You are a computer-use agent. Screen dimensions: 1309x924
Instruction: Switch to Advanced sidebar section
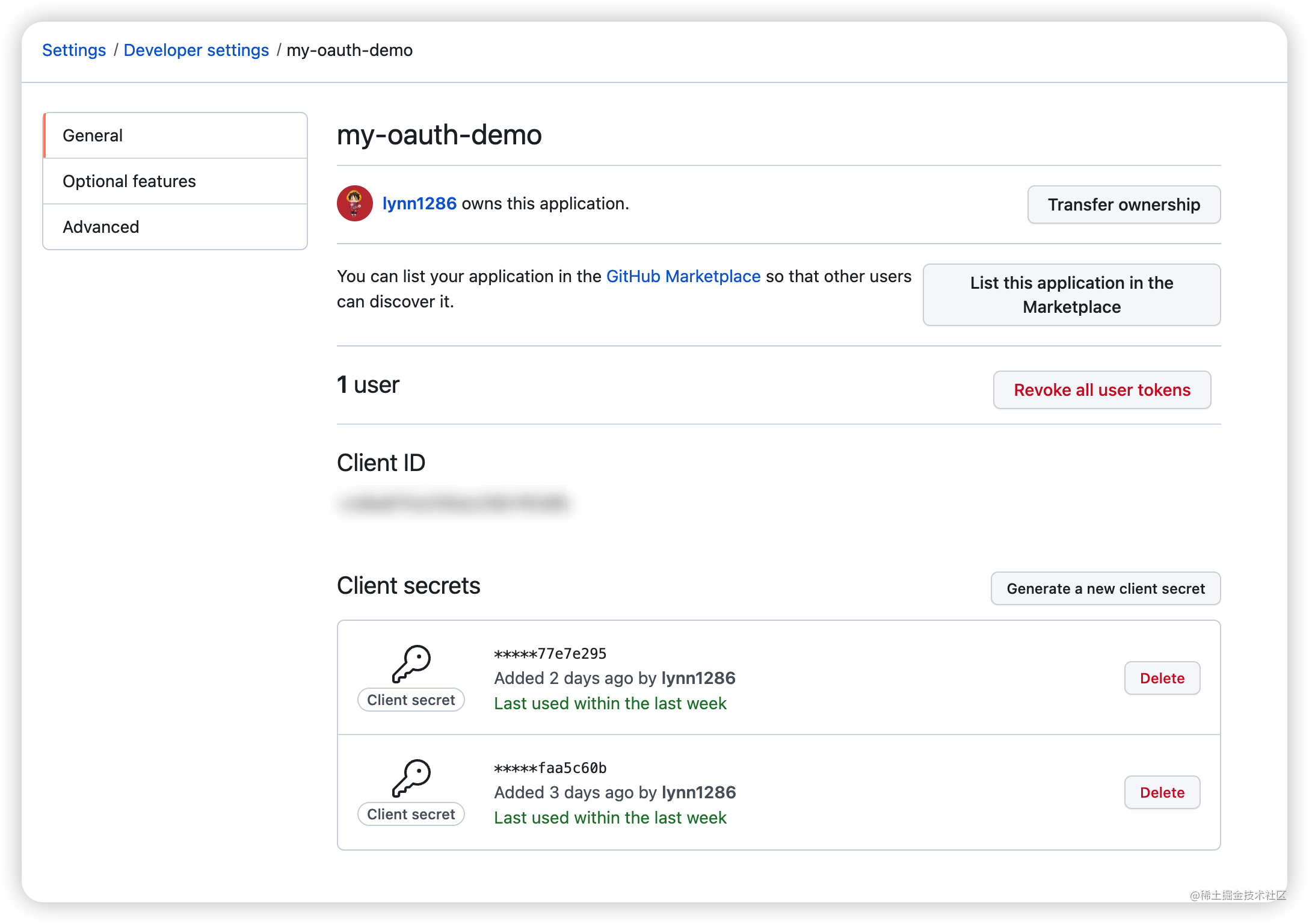tap(175, 227)
